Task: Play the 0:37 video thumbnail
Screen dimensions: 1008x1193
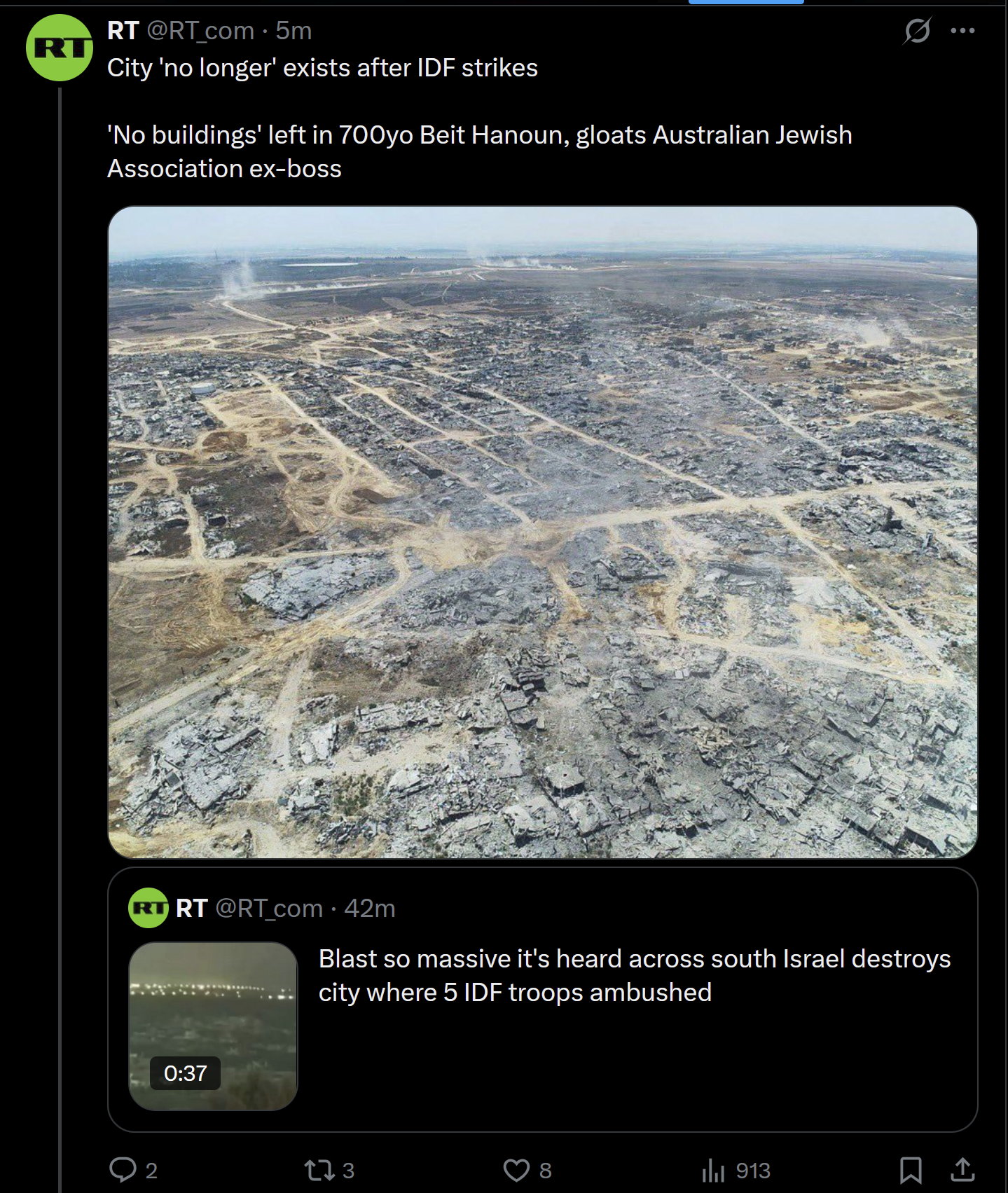Action: pyautogui.click(x=214, y=1026)
